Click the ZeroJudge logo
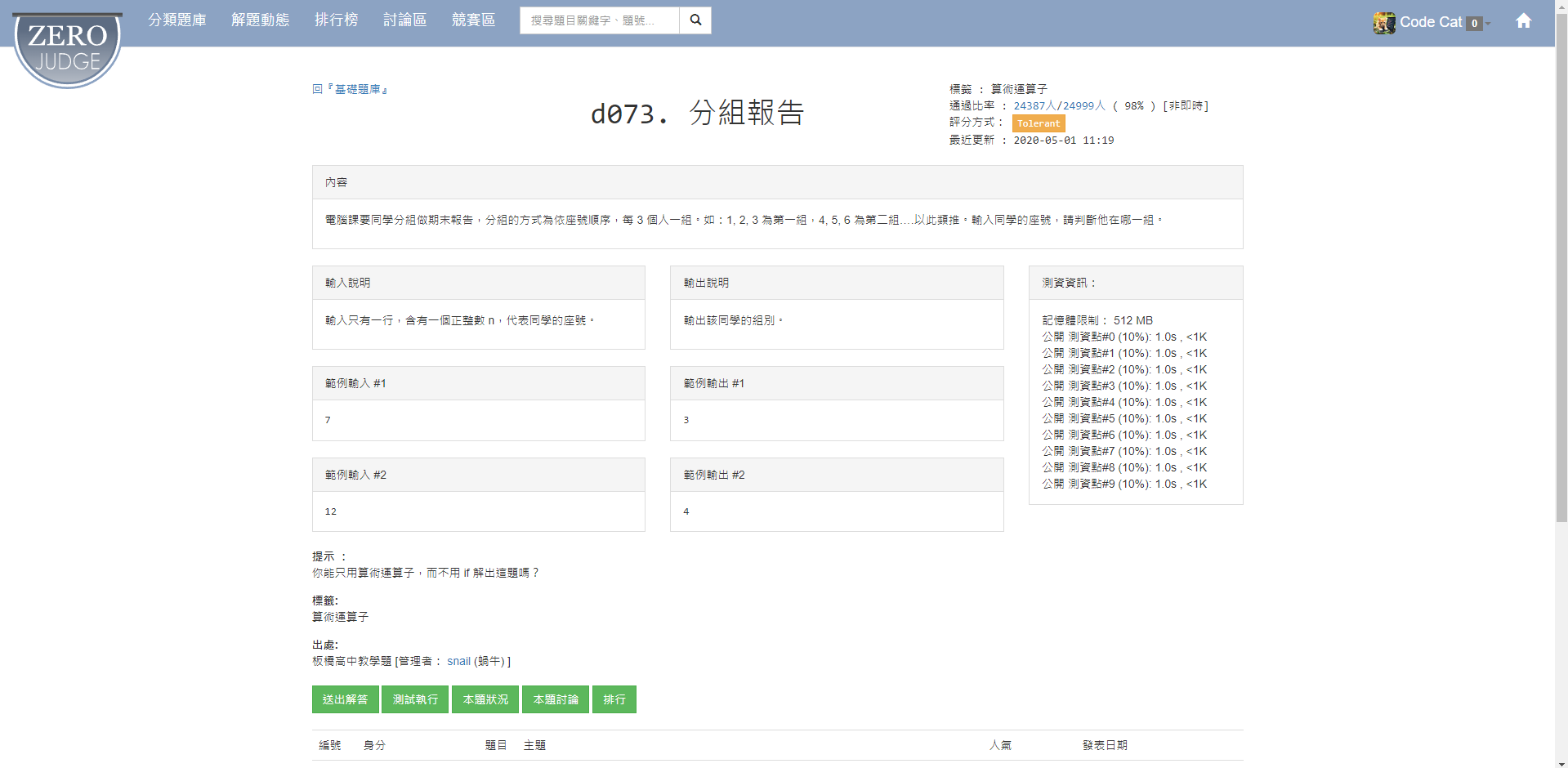 click(68, 49)
